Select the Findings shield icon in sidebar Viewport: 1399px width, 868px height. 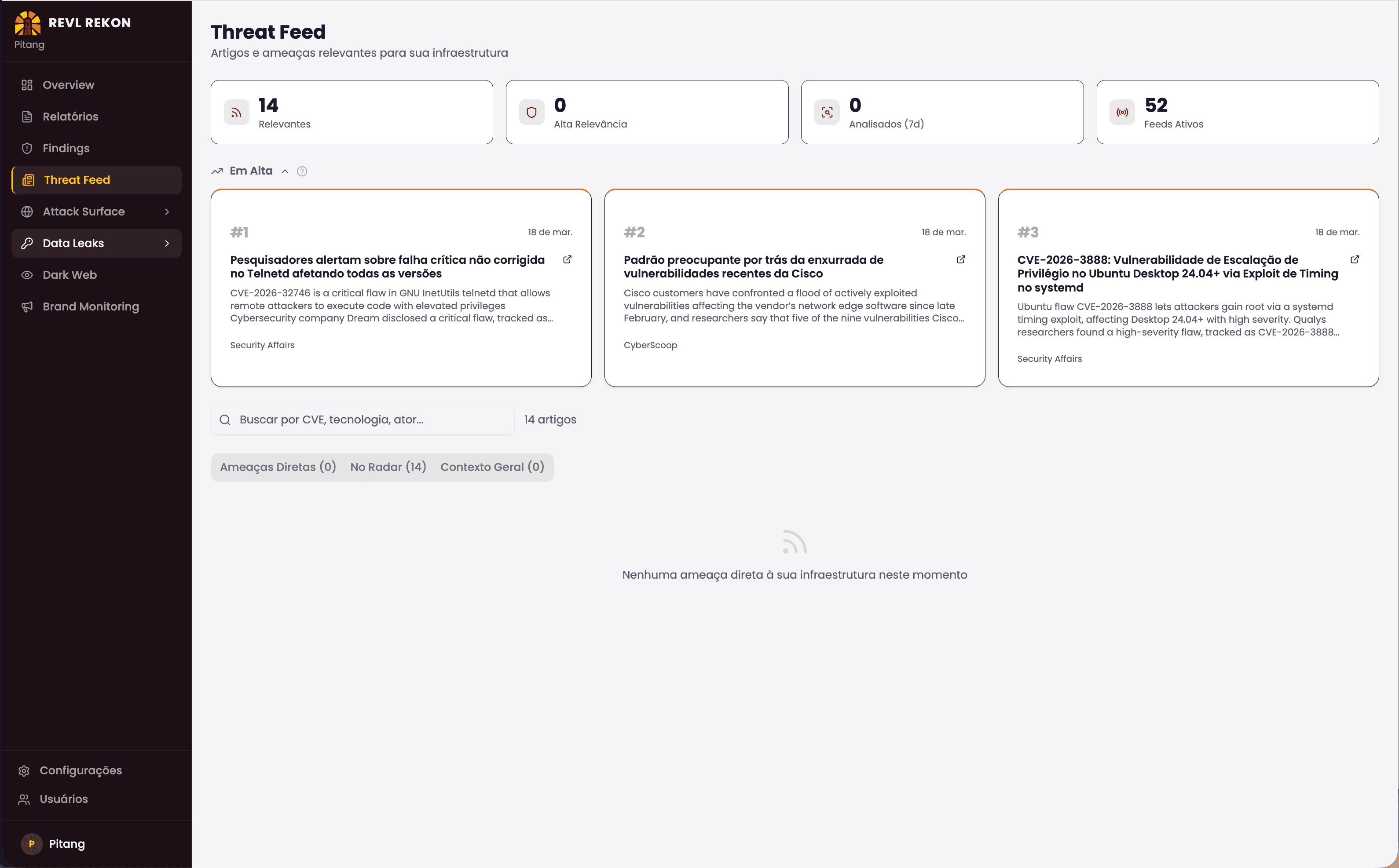[x=28, y=148]
